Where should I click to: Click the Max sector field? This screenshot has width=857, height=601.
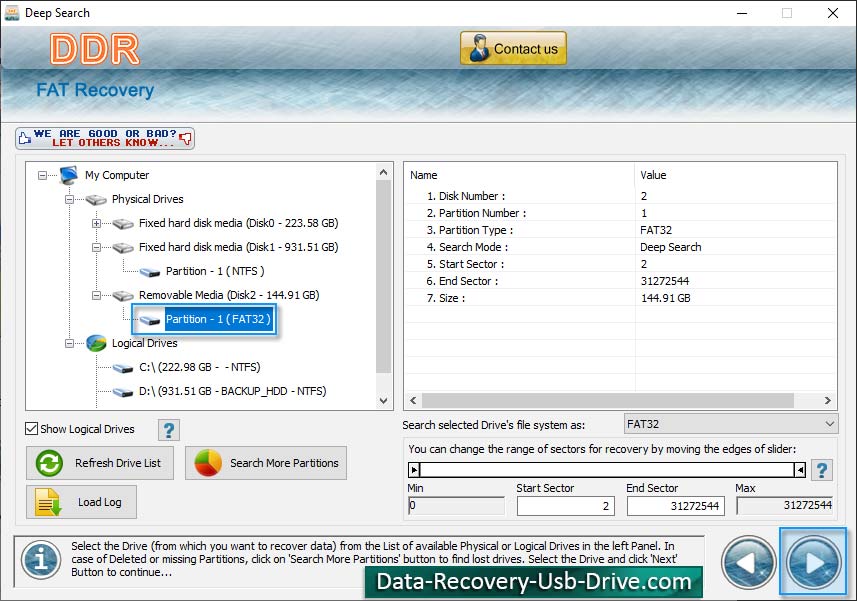pos(785,505)
